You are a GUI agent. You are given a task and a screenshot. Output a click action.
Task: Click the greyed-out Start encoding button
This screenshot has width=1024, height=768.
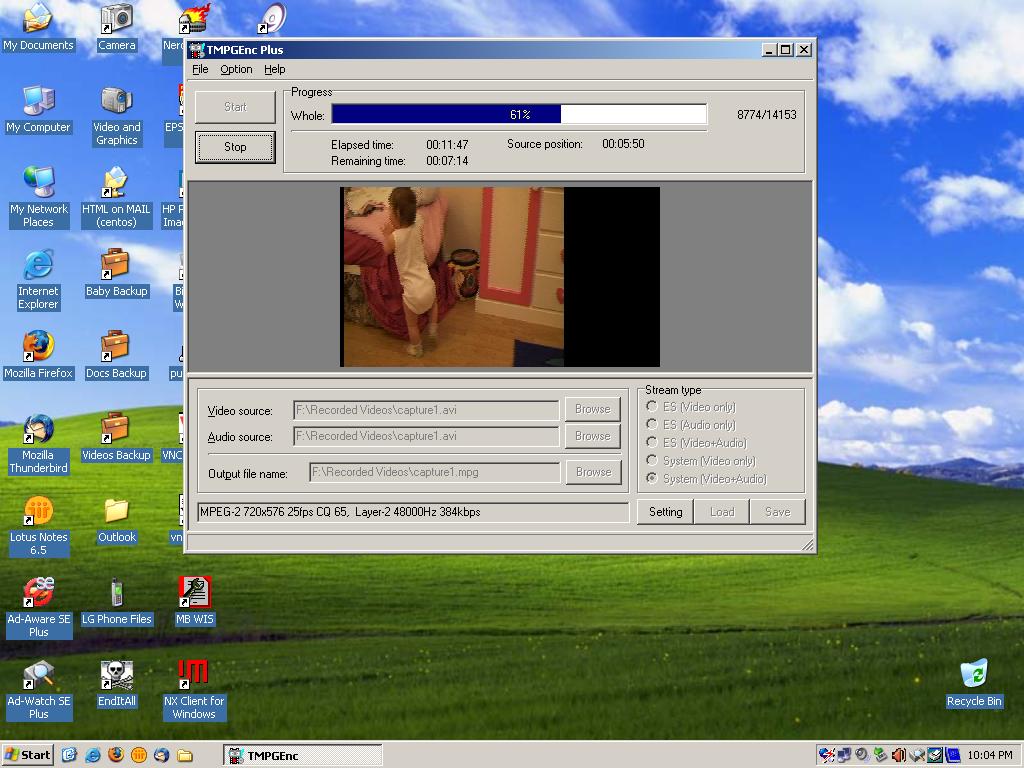coord(235,107)
